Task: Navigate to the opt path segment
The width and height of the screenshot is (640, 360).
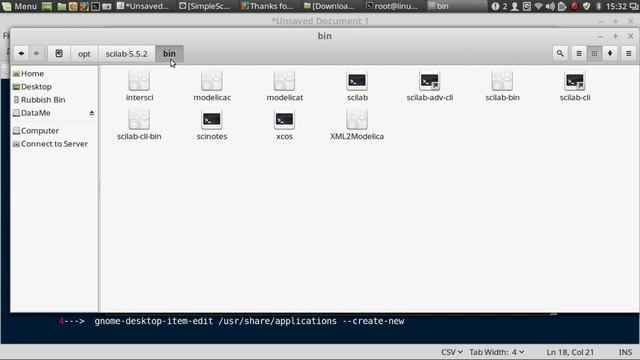Action: click(x=84, y=53)
